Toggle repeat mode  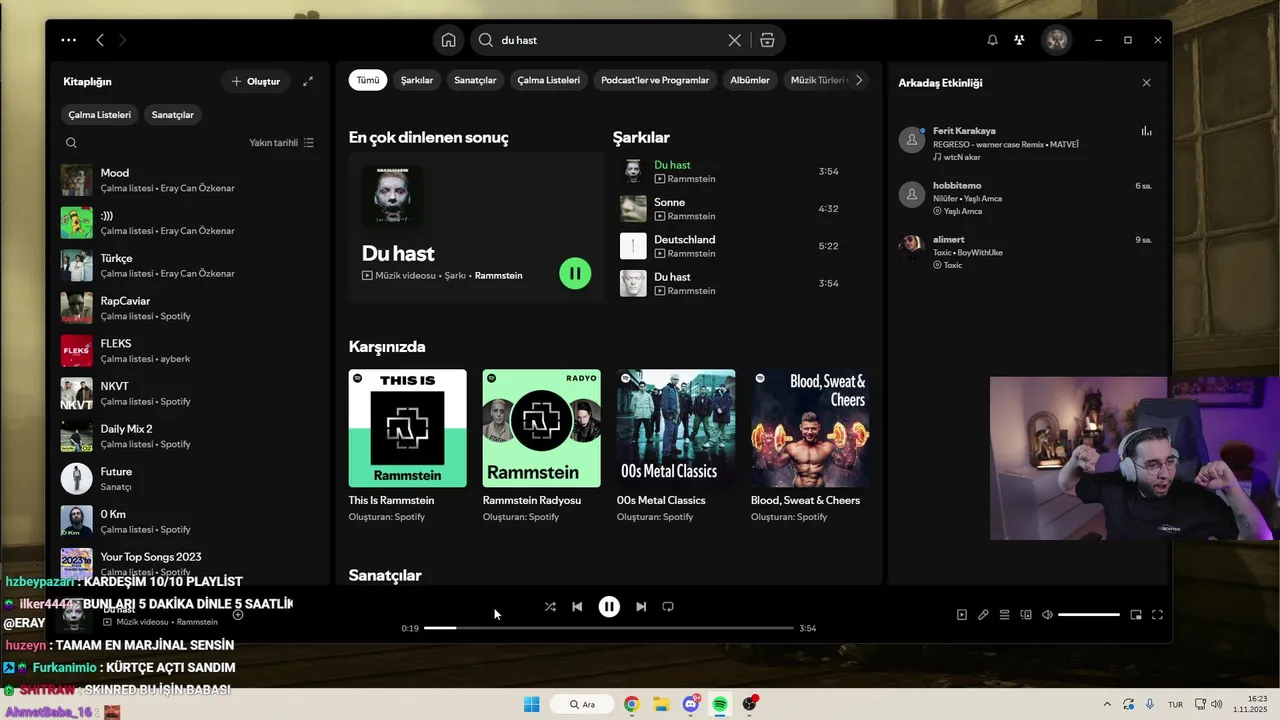click(668, 607)
